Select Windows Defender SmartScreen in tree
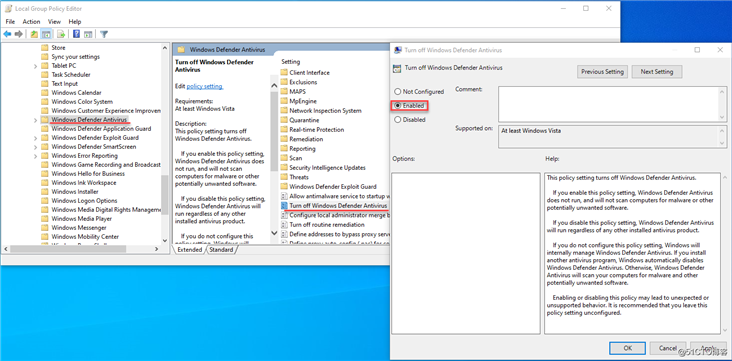The width and height of the screenshot is (732, 361). coord(94,147)
